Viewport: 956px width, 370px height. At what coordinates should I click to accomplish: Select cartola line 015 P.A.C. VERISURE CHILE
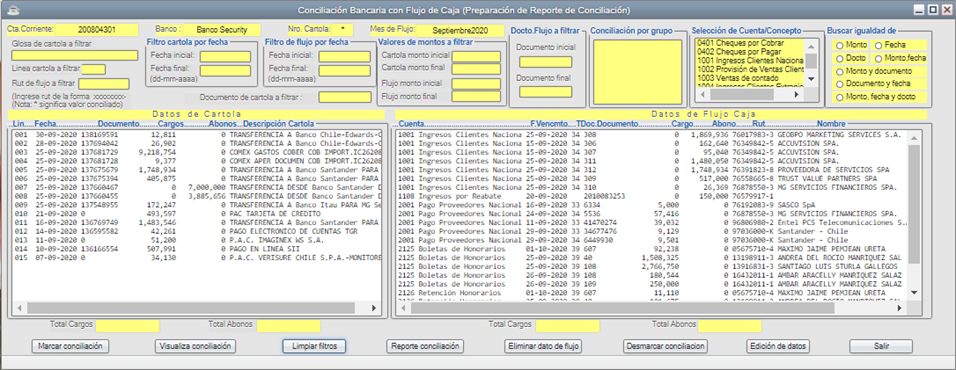pyautogui.click(x=198, y=258)
